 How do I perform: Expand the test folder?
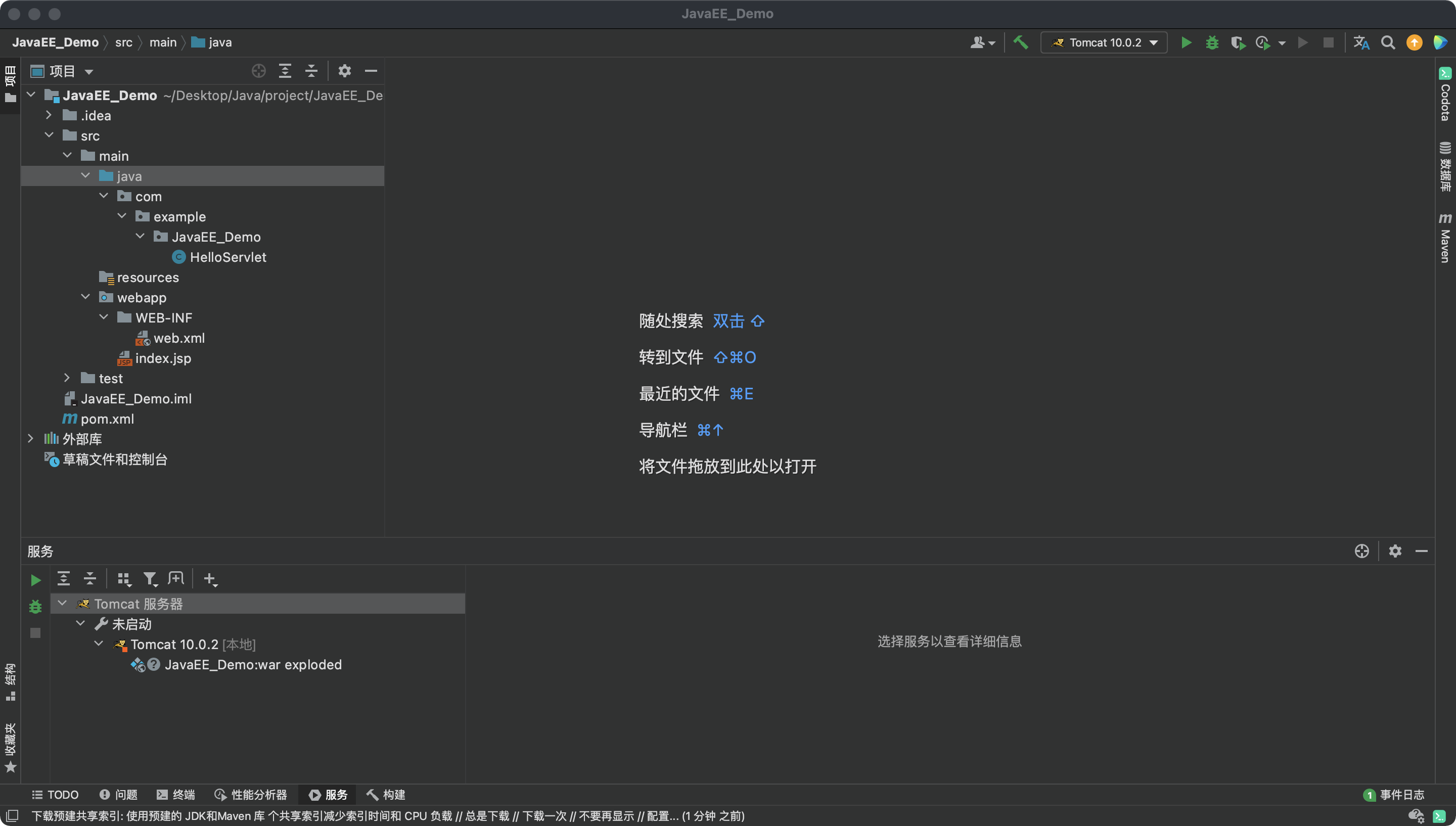coord(67,378)
